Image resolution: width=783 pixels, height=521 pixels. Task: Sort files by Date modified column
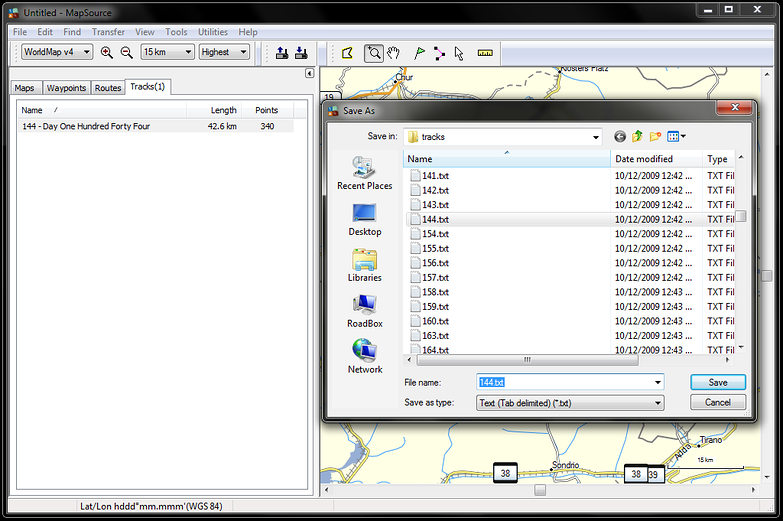[x=656, y=159]
